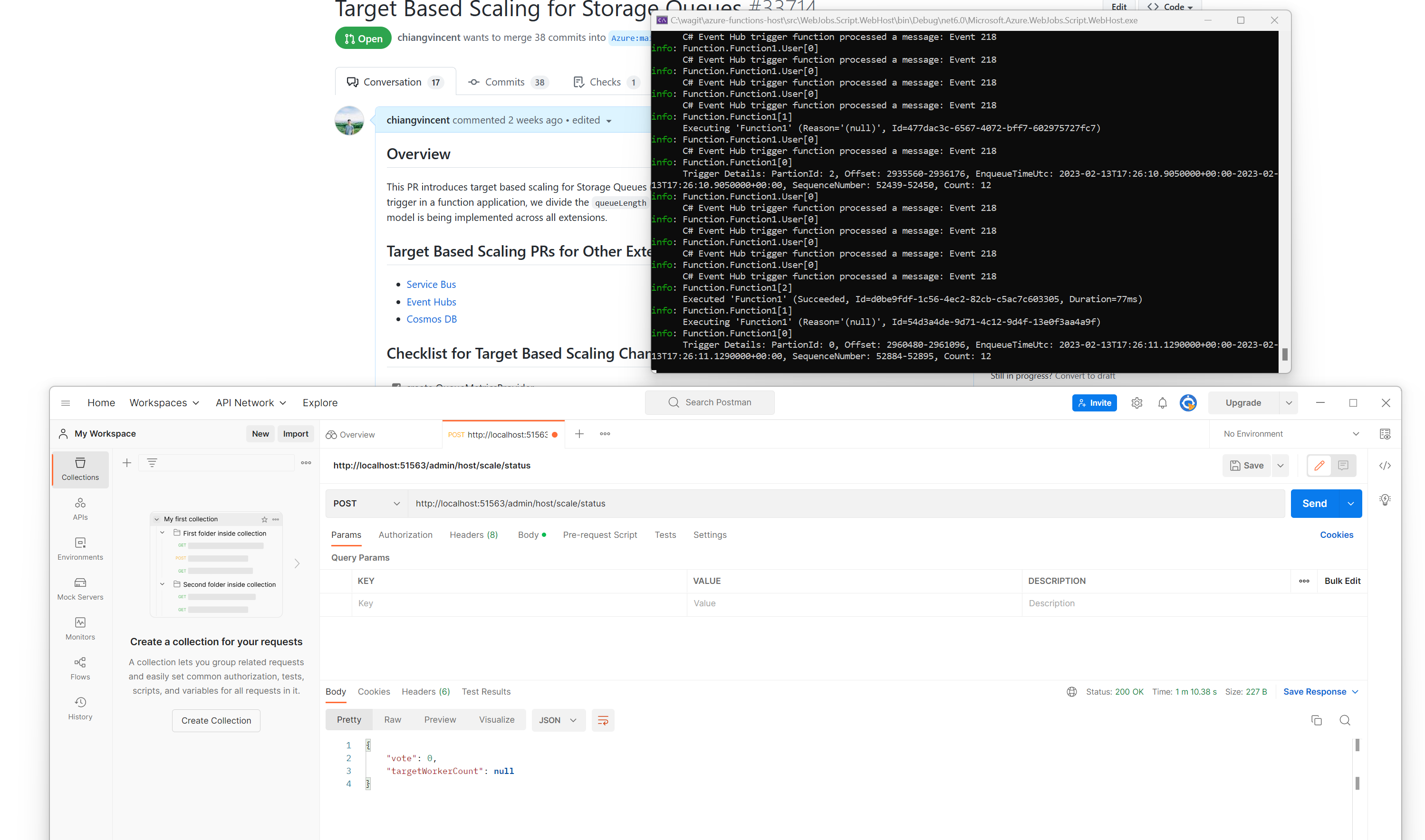
Task: Open the Flows sidebar section
Action: point(80,668)
